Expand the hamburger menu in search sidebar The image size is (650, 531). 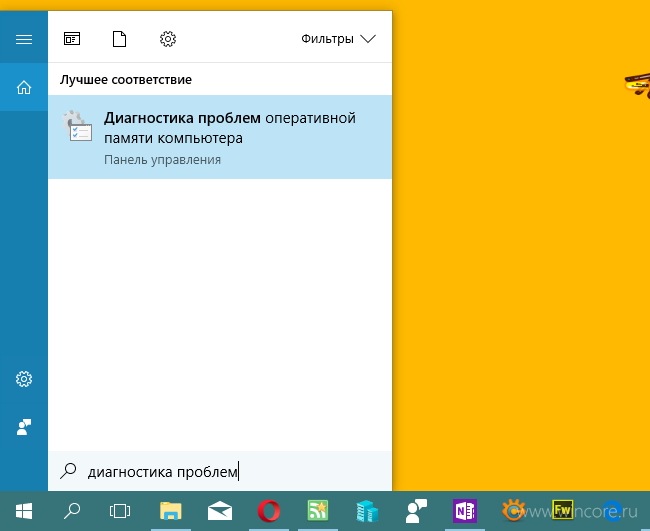point(24,39)
